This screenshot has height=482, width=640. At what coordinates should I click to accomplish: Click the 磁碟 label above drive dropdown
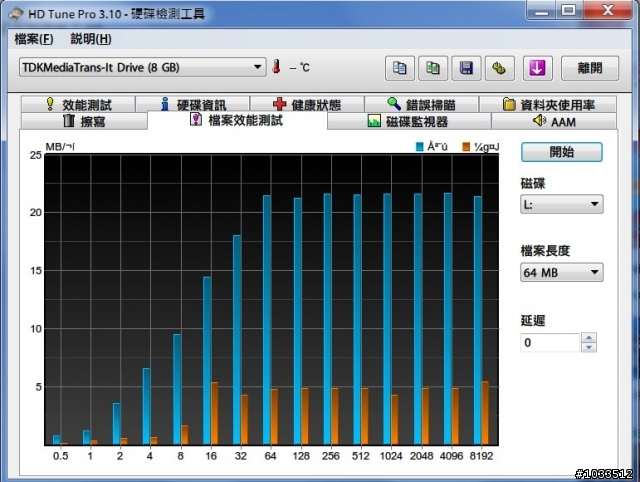(x=533, y=184)
